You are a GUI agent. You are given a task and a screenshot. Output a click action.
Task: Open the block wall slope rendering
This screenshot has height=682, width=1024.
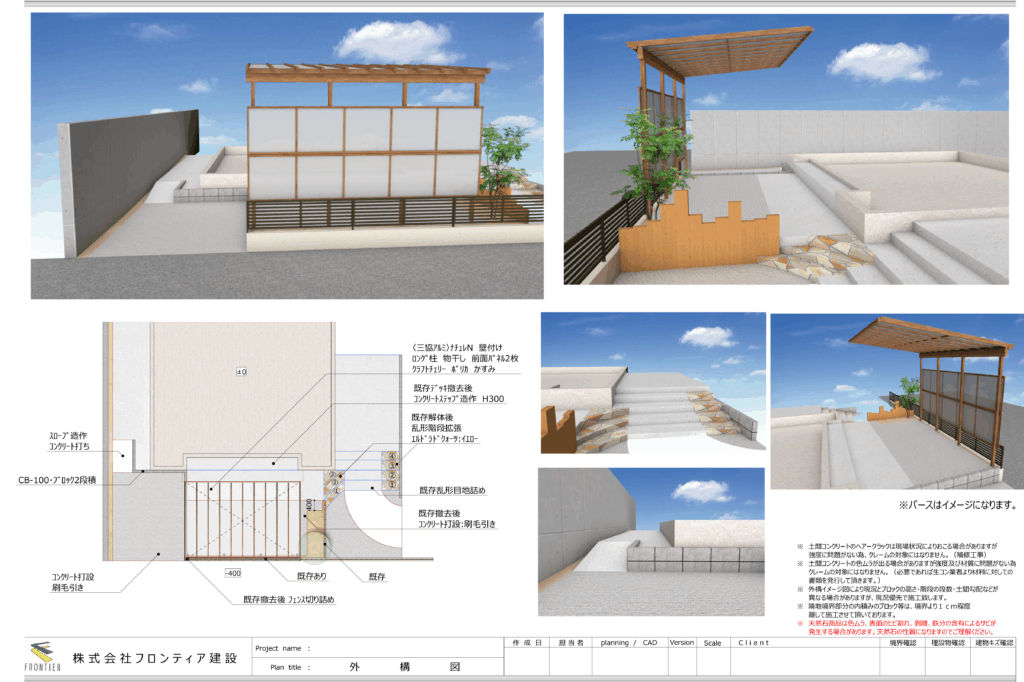coord(650,528)
